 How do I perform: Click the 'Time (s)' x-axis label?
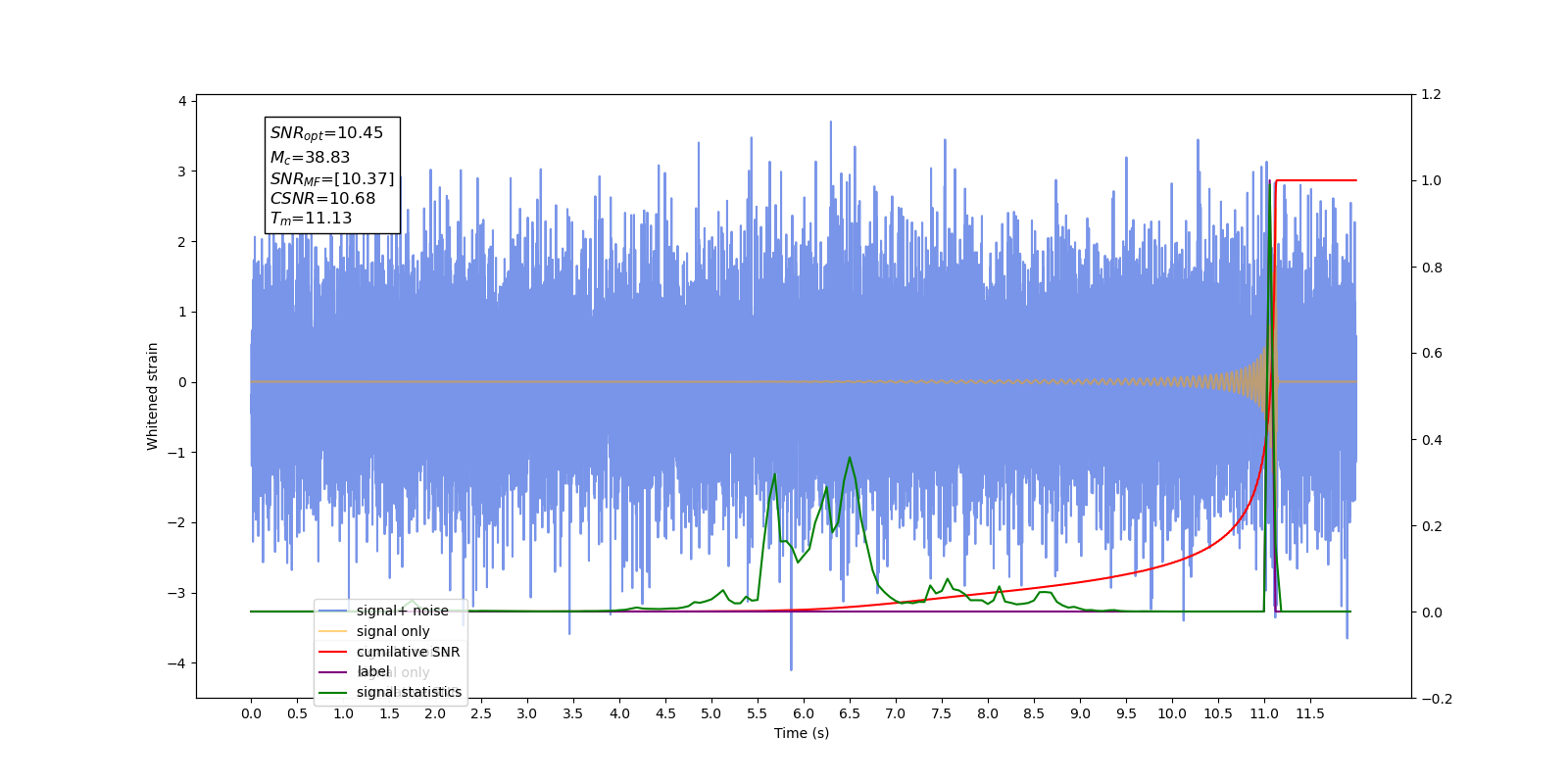pyautogui.click(x=802, y=733)
